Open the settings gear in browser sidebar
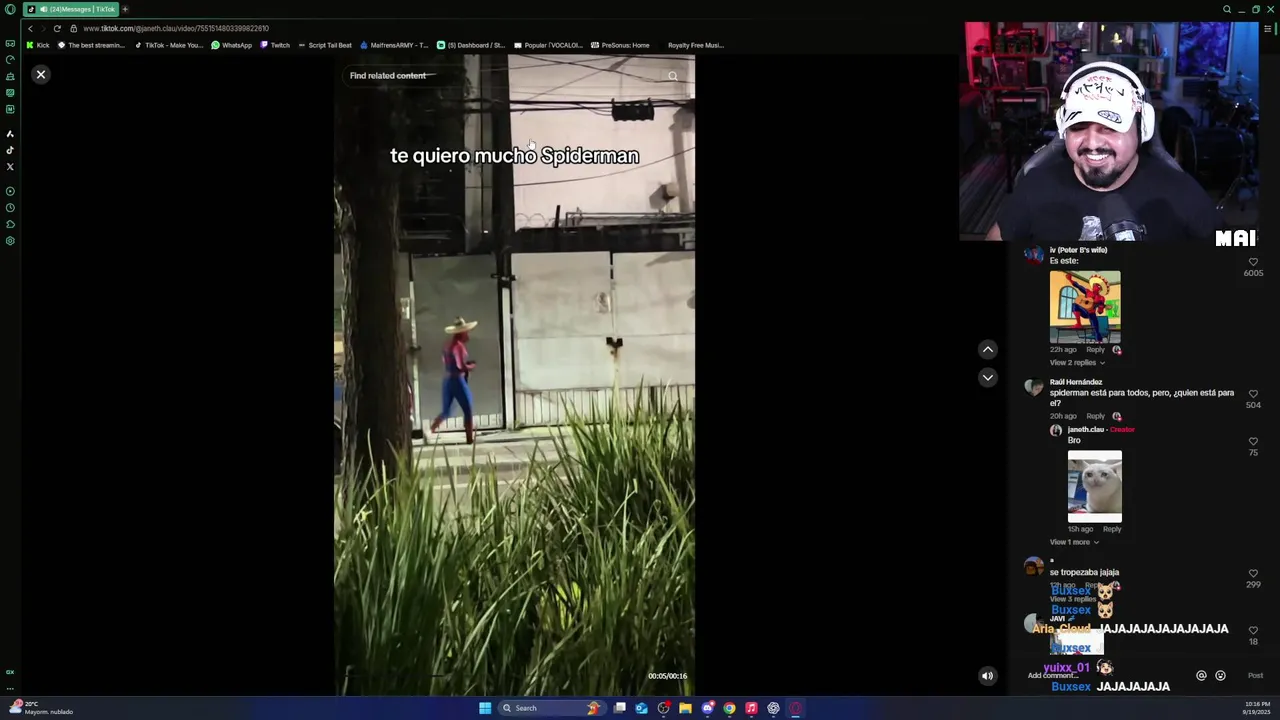The width and height of the screenshot is (1280, 720). pyautogui.click(x=10, y=241)
